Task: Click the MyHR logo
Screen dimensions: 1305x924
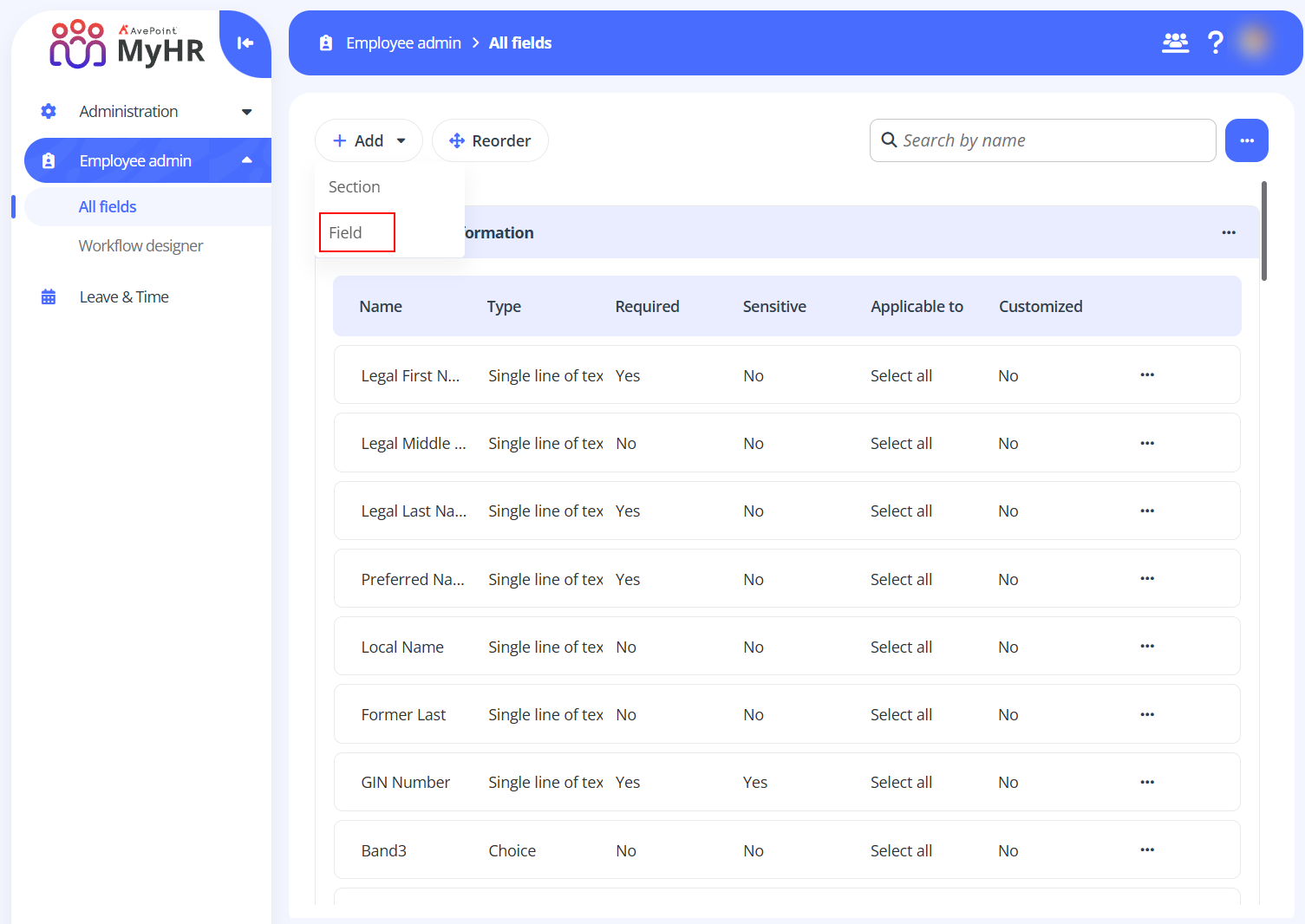Action: click(x=127, y=44)
